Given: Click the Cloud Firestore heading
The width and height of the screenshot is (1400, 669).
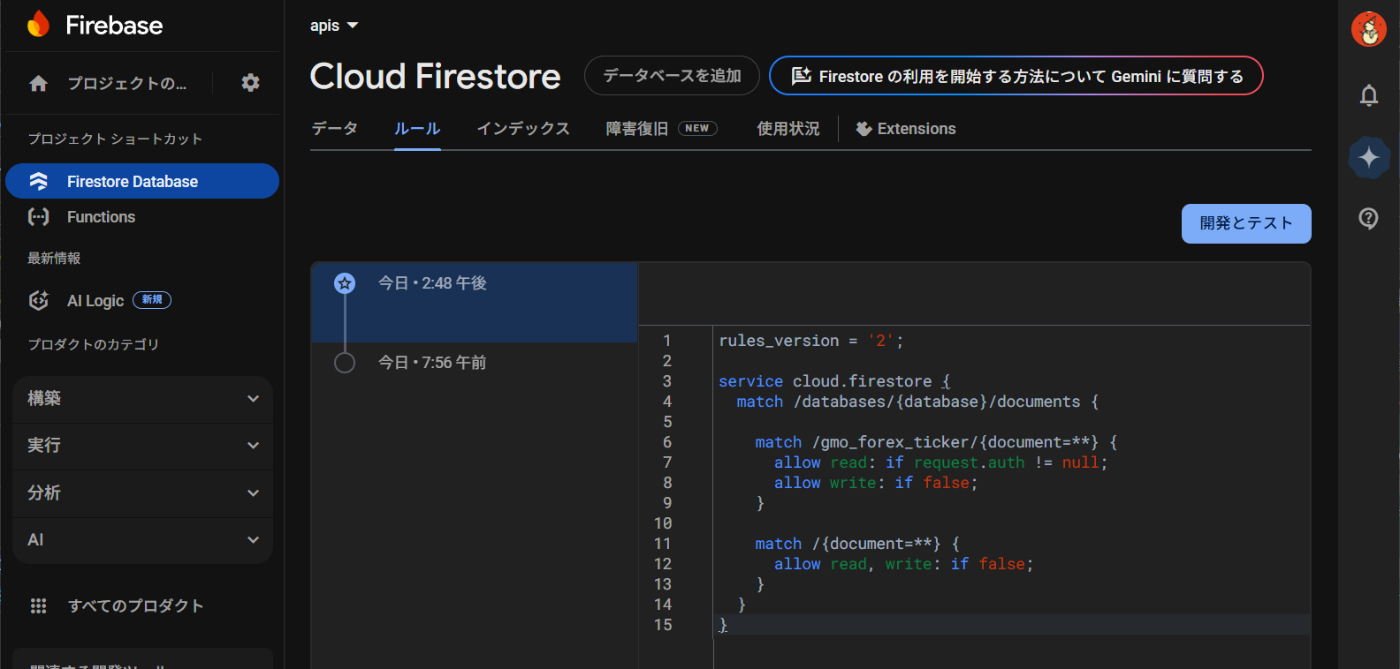Looking at the screenshot, I should point(435,76).
